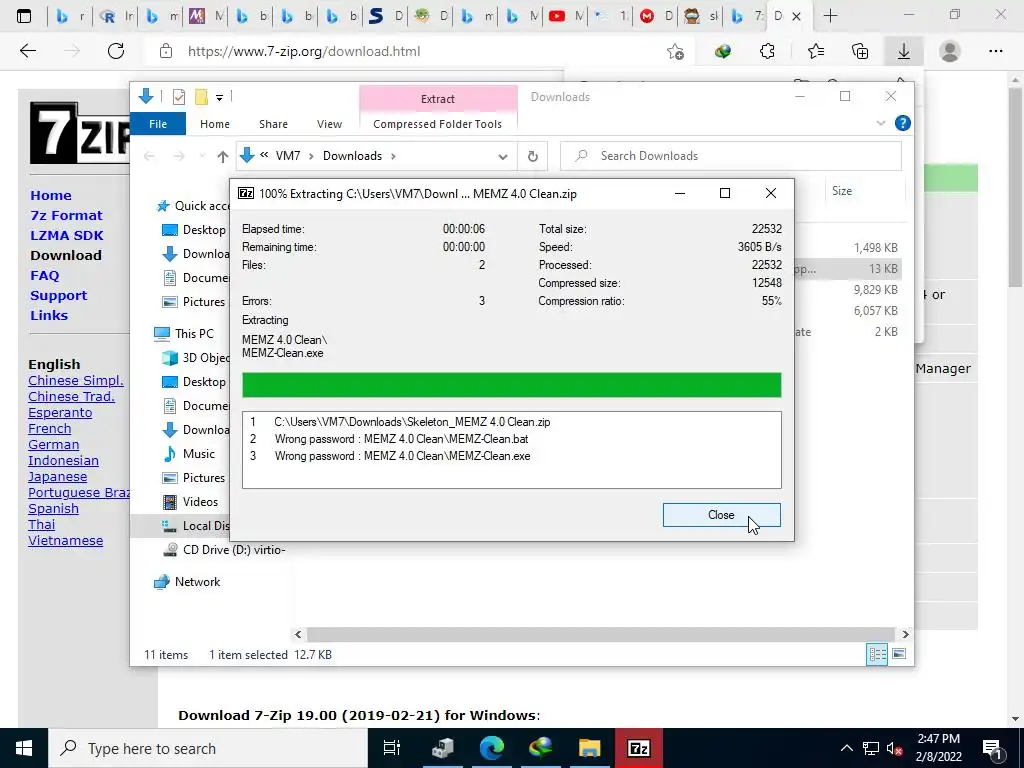Open the Windows Start menu

coord(24,748)
